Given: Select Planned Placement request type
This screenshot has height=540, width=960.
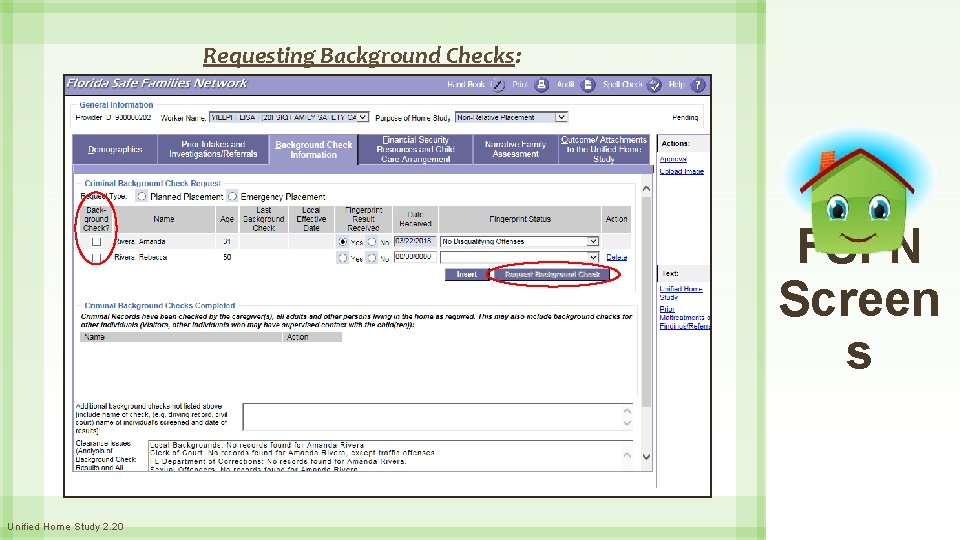Looking at the screenshot, I should 141,197.
